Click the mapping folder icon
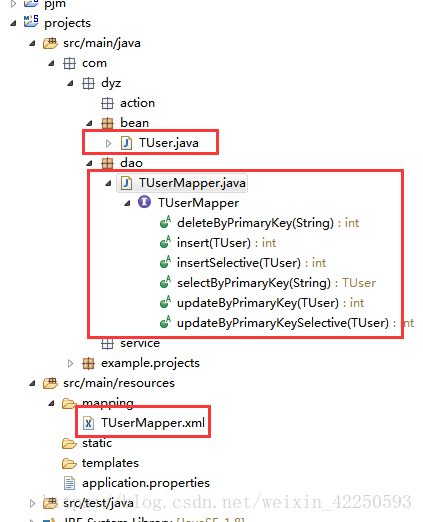423x522 pixels. pos(69,403)
